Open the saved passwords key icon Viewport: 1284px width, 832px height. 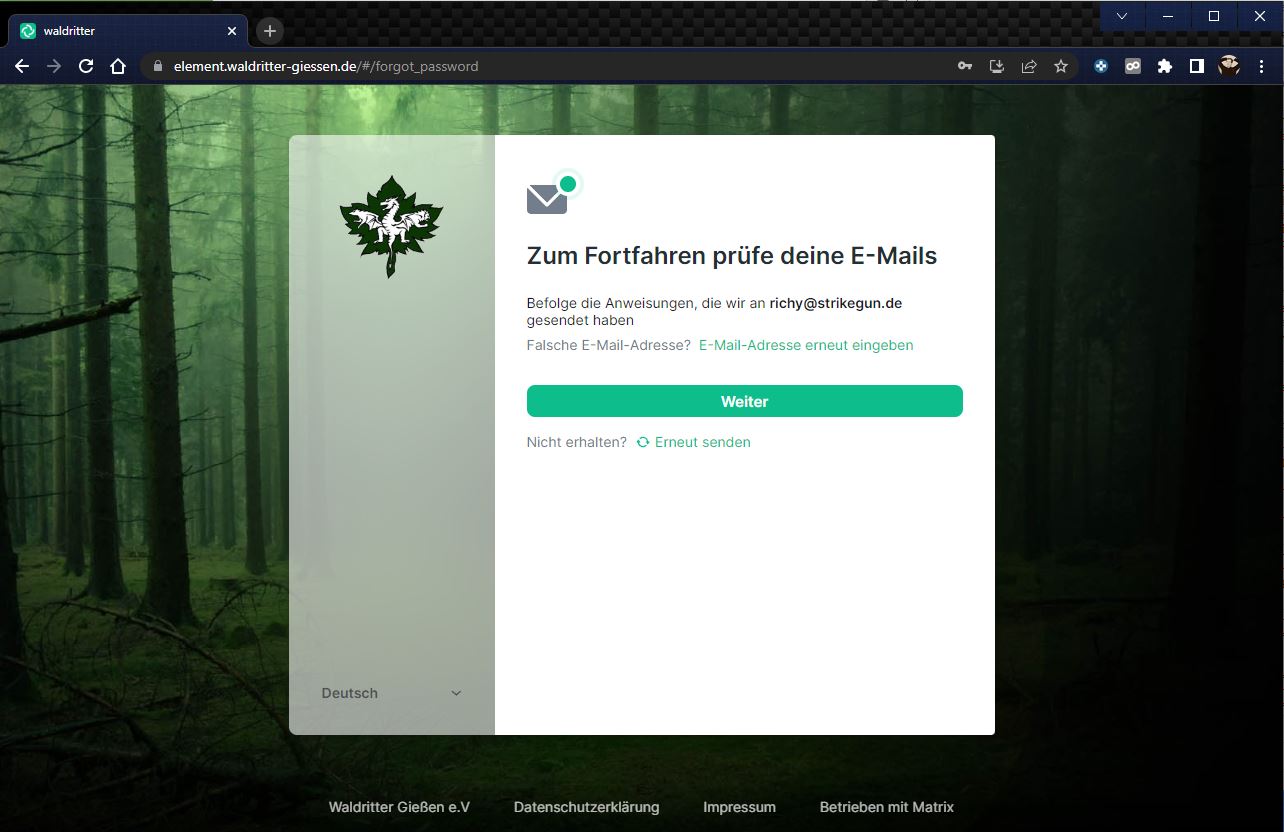coord(965,66)
